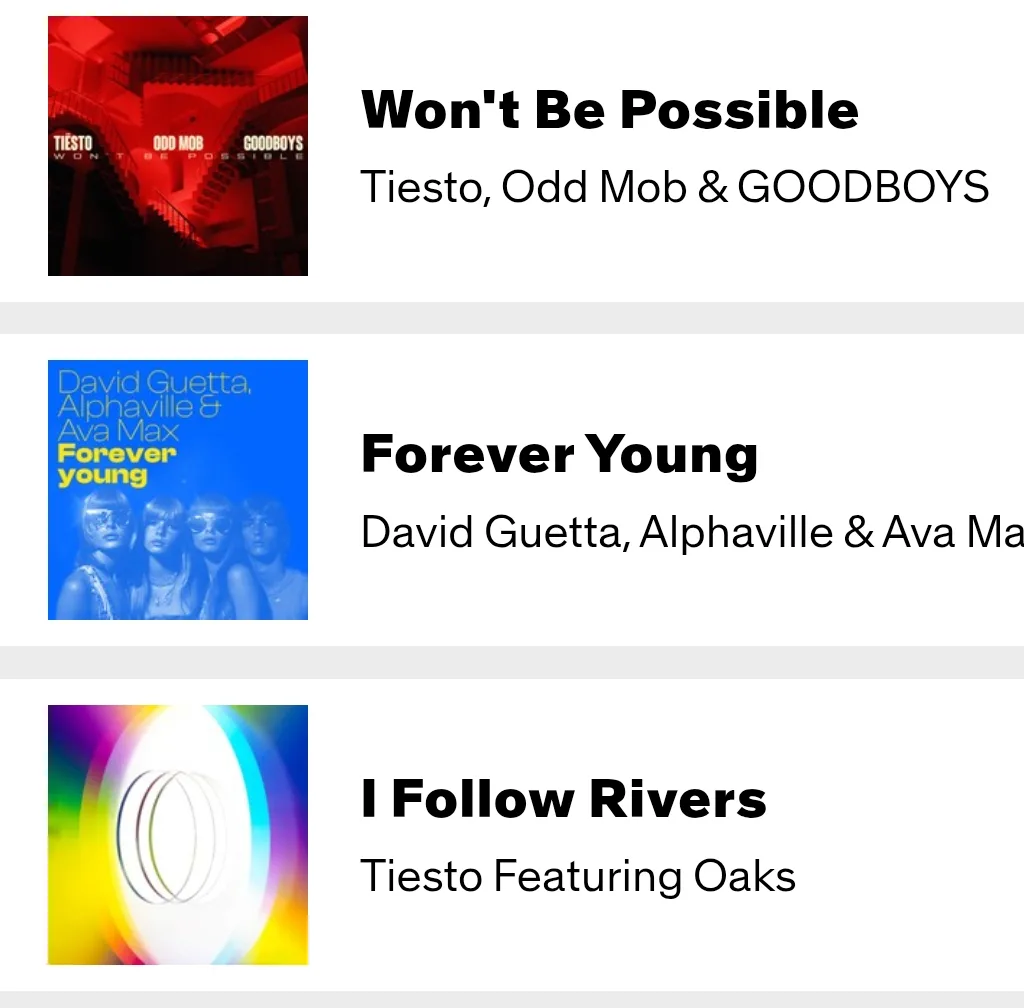Click the gray divider below Won't Be Possible
1024x1008 pixels.
click(512, 317)
